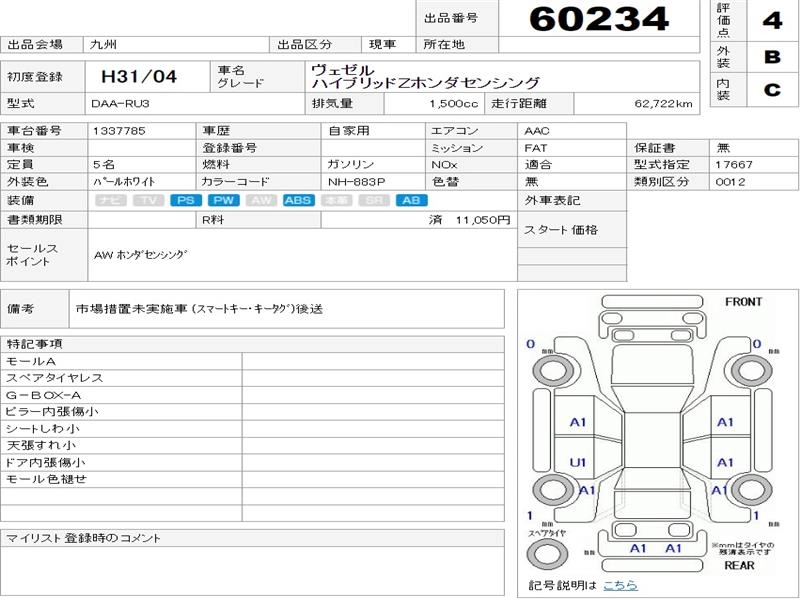Click the スペアタイヤ spare tire icon
The width and height of the screenshot is (800, 600).
pyautogui.click(x=547, y=554)
